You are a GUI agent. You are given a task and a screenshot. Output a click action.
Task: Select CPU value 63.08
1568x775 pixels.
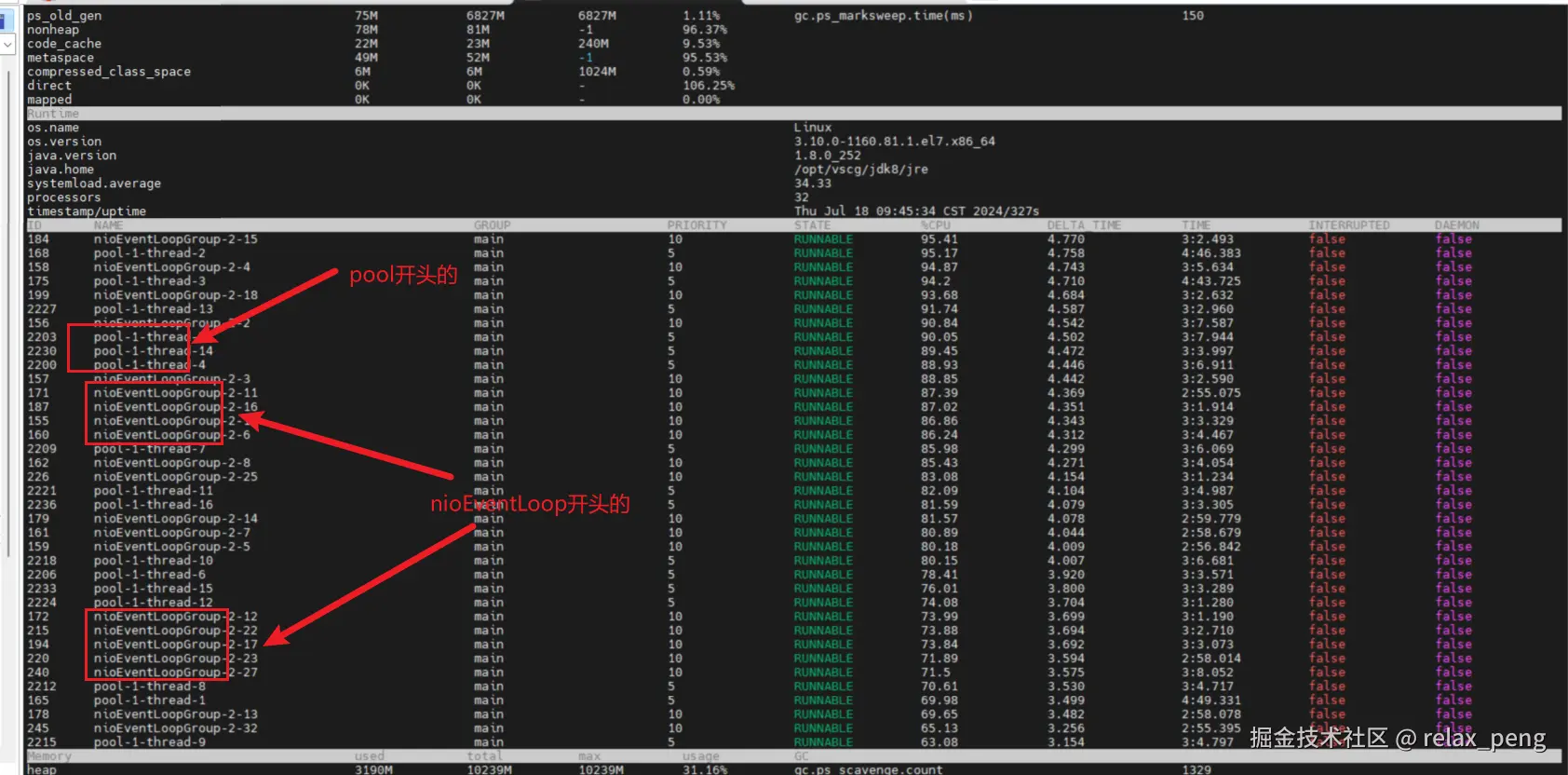[x=939, y=742]
